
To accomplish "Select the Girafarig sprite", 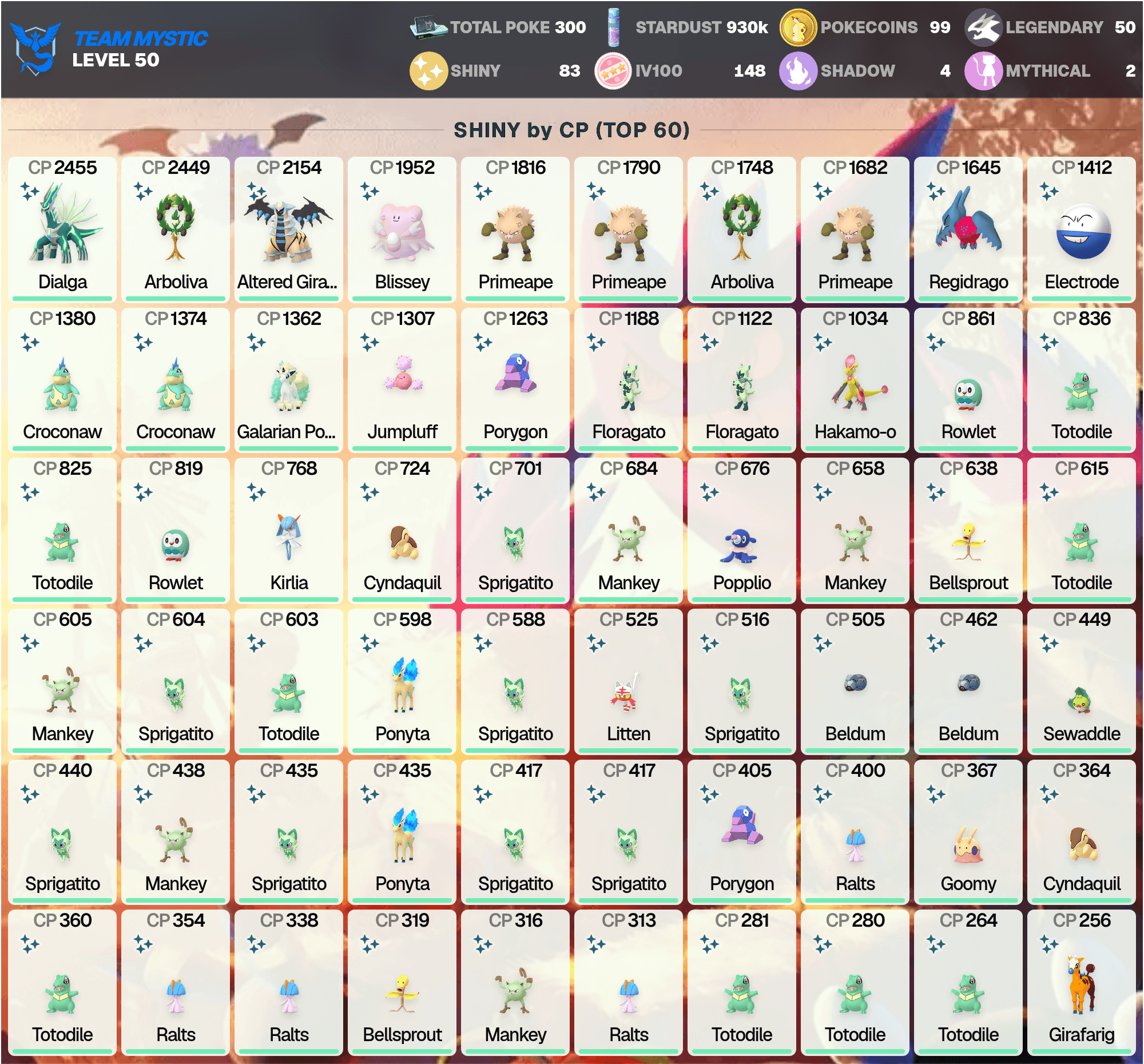I will 1081,984.
